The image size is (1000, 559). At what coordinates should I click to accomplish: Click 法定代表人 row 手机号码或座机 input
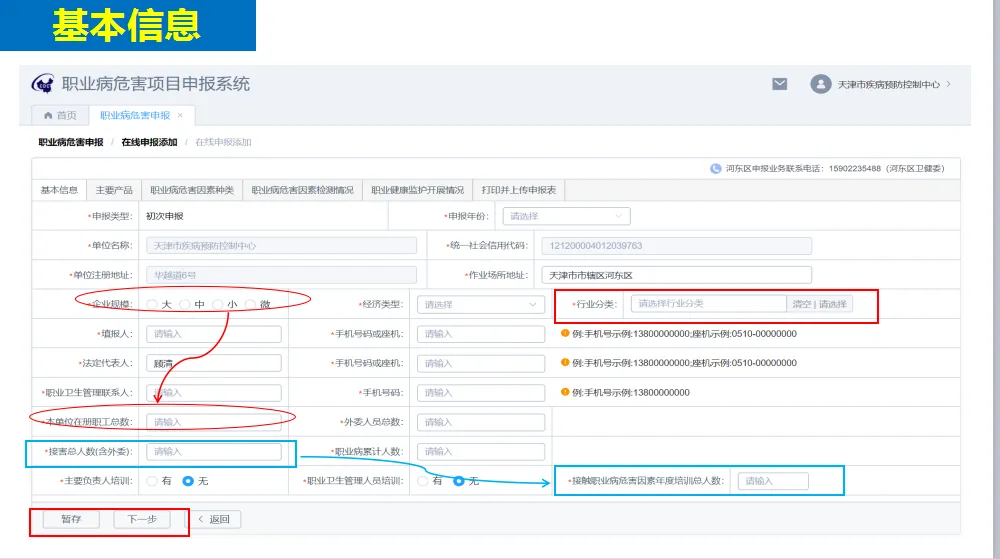point(481,363)
